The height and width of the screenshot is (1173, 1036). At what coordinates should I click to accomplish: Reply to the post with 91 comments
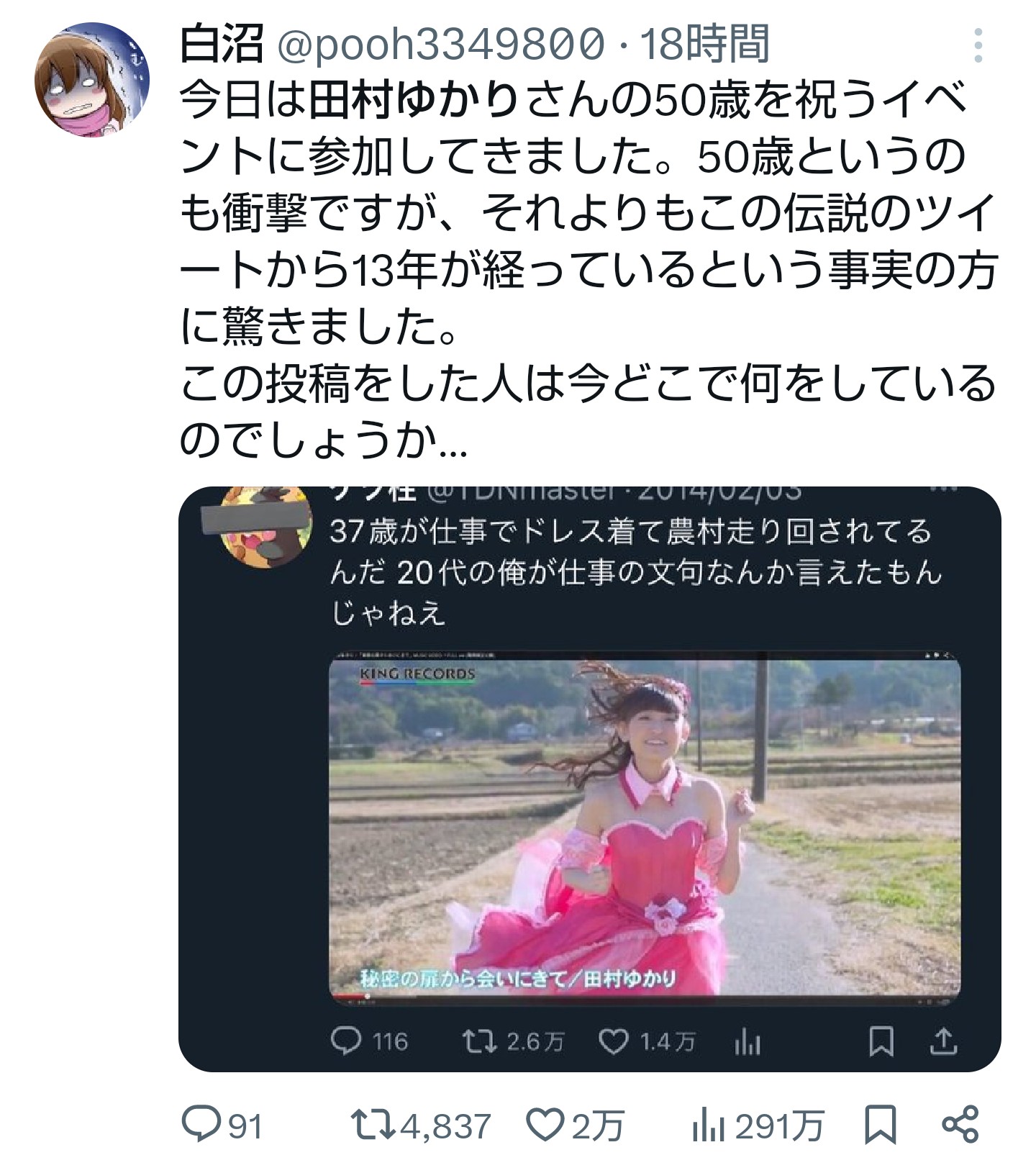(222, 1125)
